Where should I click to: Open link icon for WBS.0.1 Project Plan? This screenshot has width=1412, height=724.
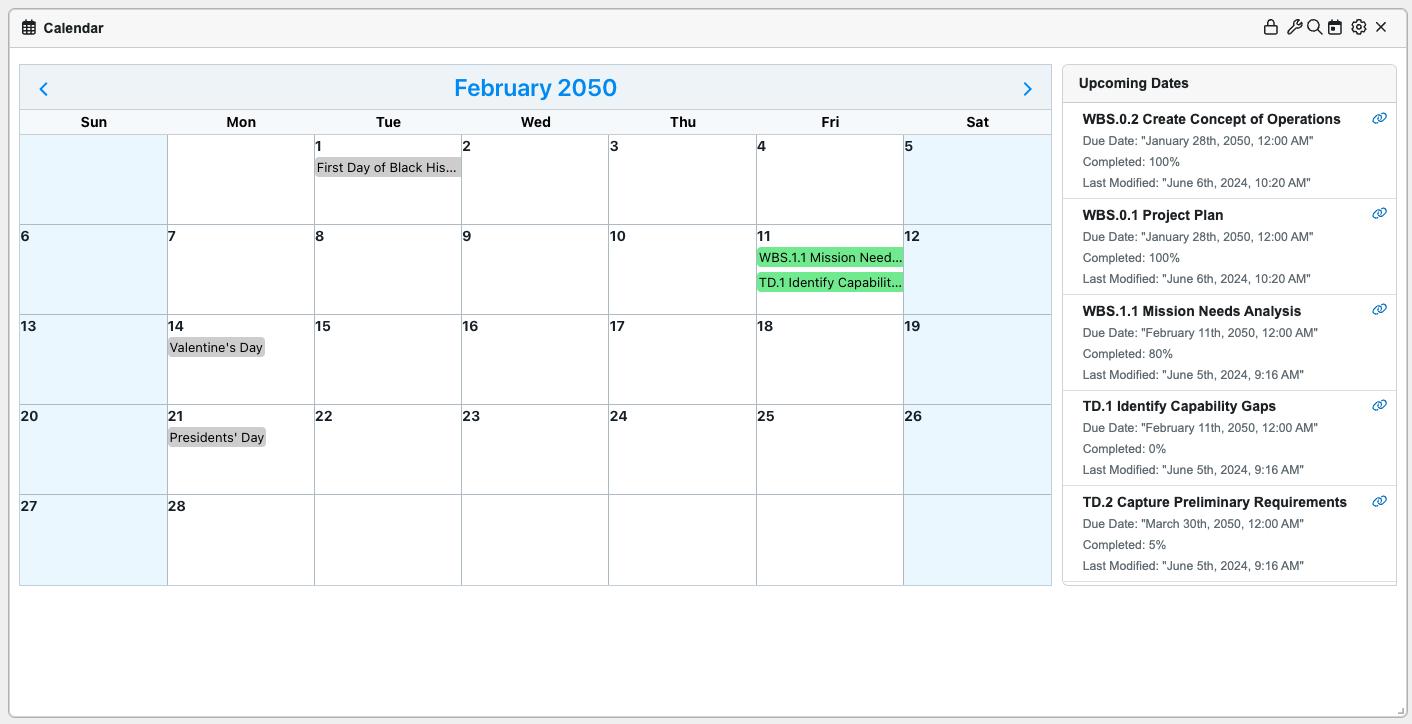coord(1379,214)
